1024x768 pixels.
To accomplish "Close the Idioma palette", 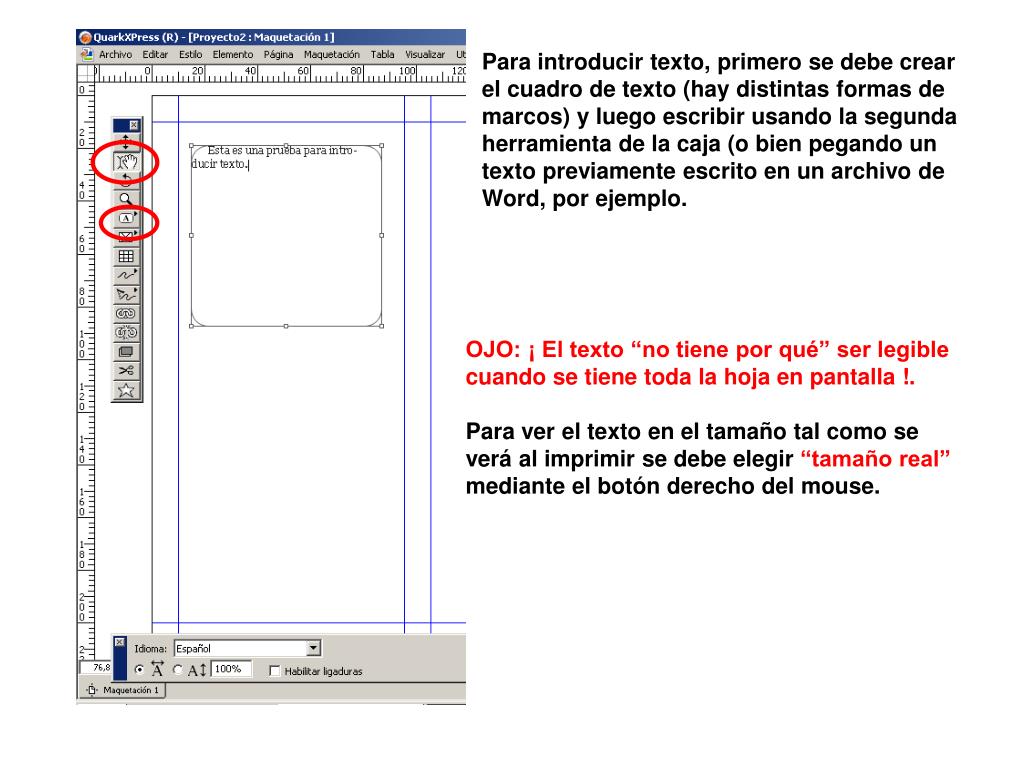I will (120, 643).
